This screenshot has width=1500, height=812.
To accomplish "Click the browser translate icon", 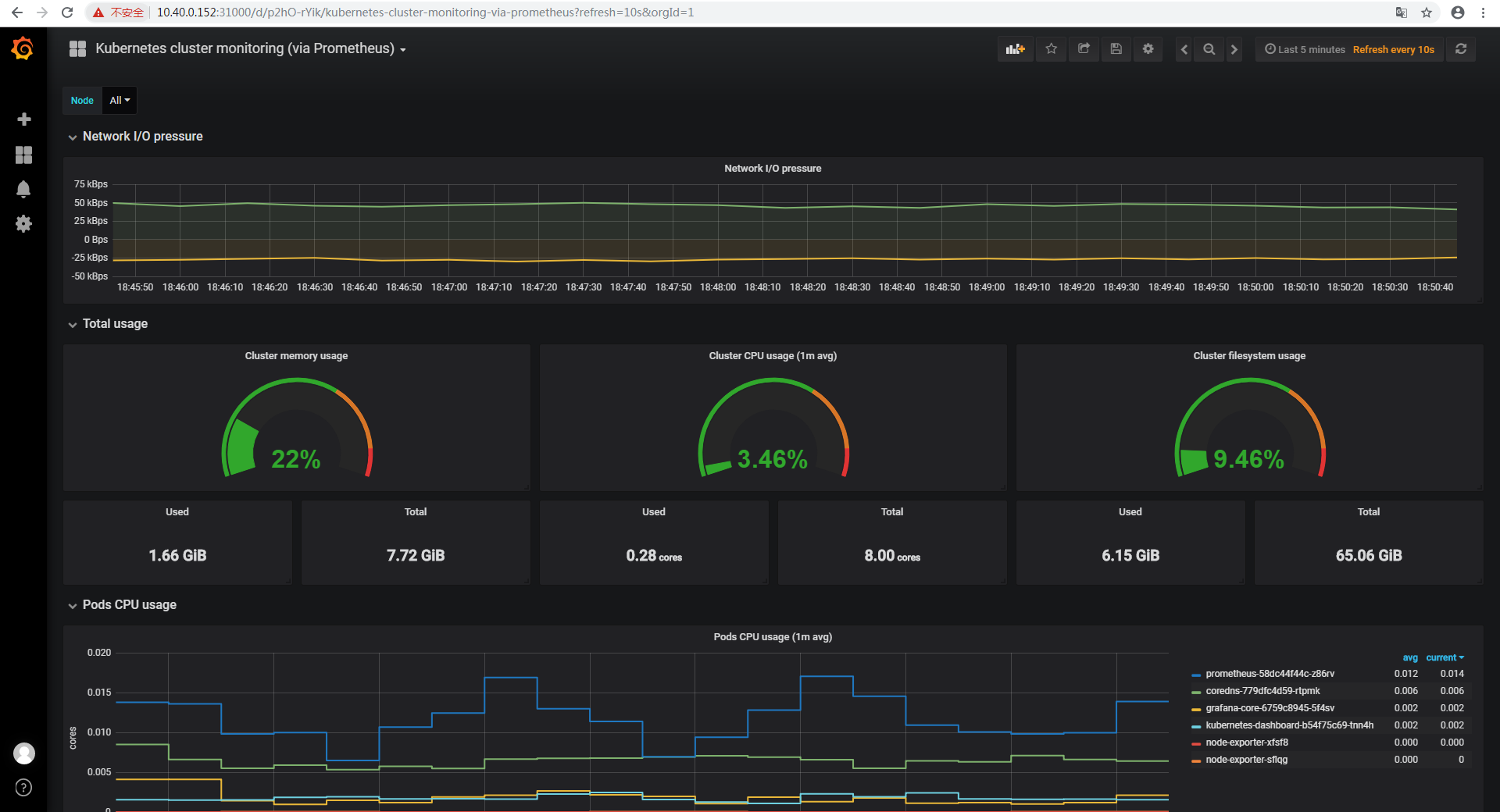I will pos(1402,12).
